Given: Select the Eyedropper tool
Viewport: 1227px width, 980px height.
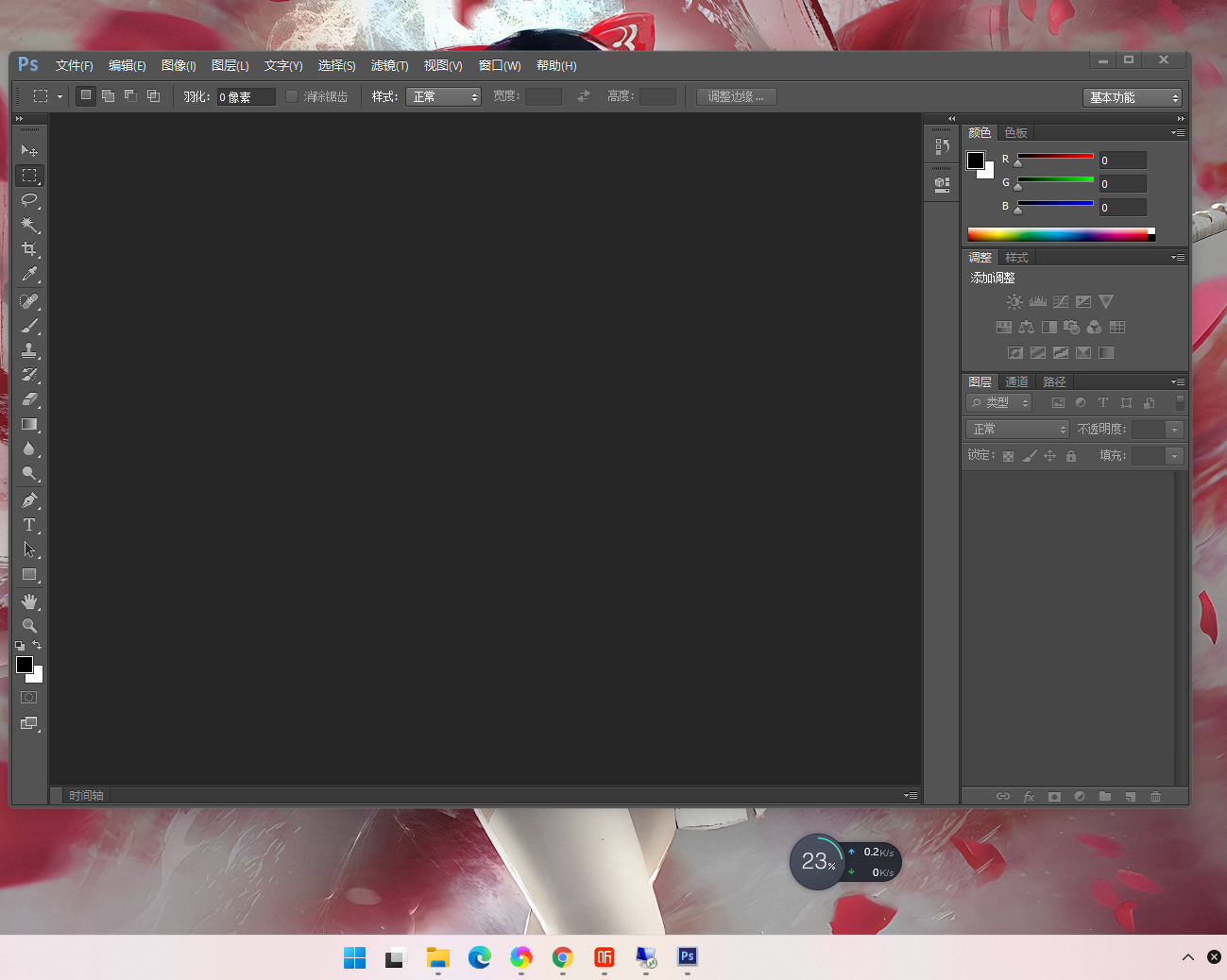Looking at the screenshot, I should pos(29,274).
